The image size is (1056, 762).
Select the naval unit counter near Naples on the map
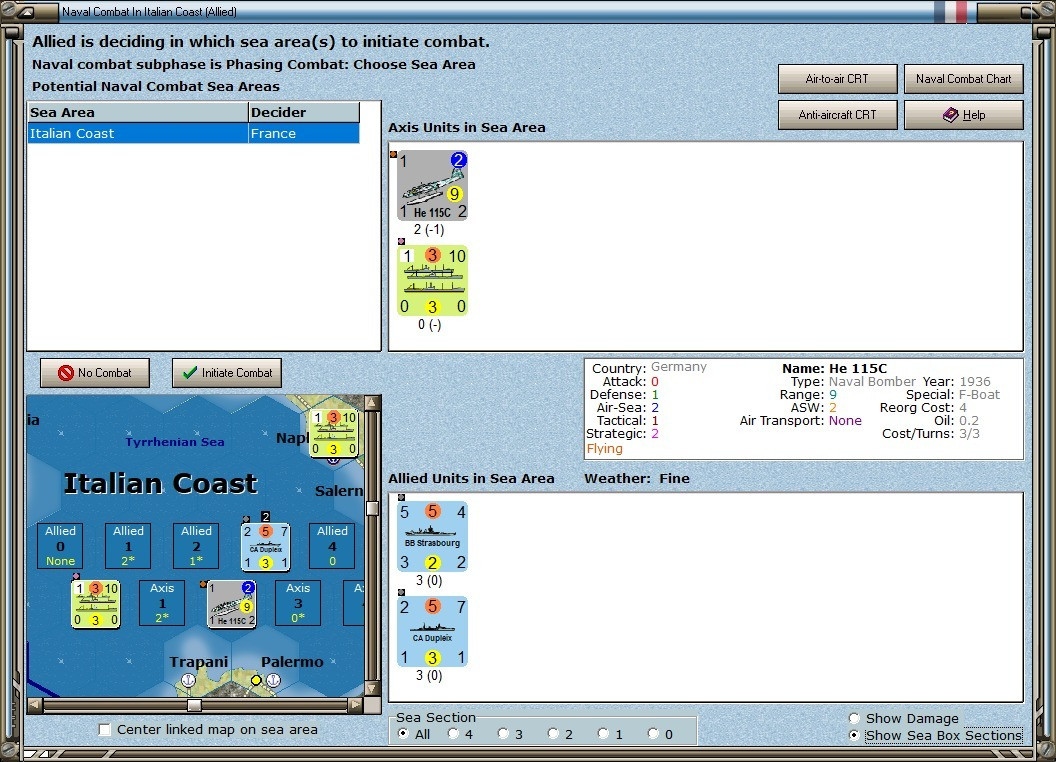pos(334,433)
